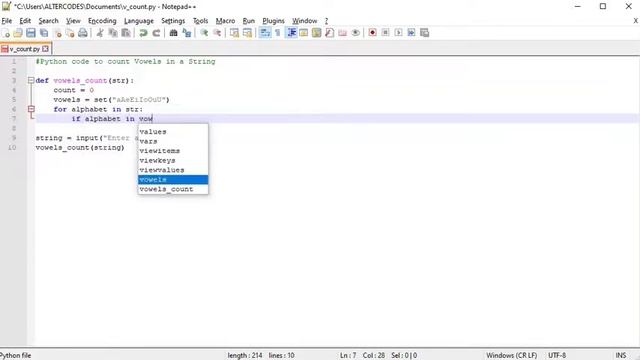640x360 pixels.
Task: Choose 'vowels_count' from the autocomplete list
Action: point(173,189)
